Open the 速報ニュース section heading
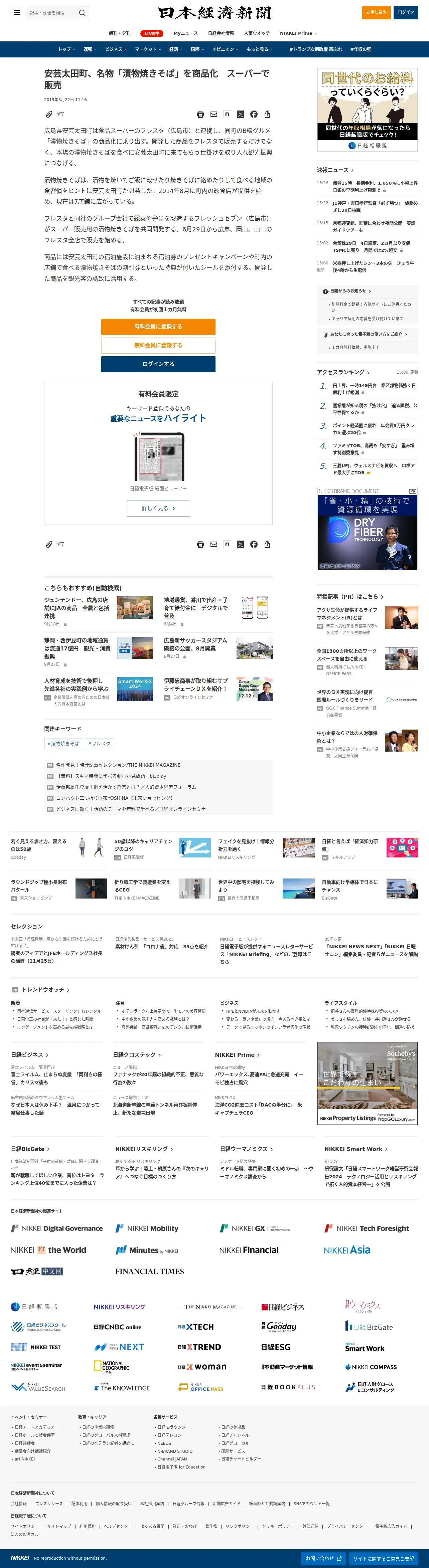This screenshot has width=429, height=1568. click(334, 170)
